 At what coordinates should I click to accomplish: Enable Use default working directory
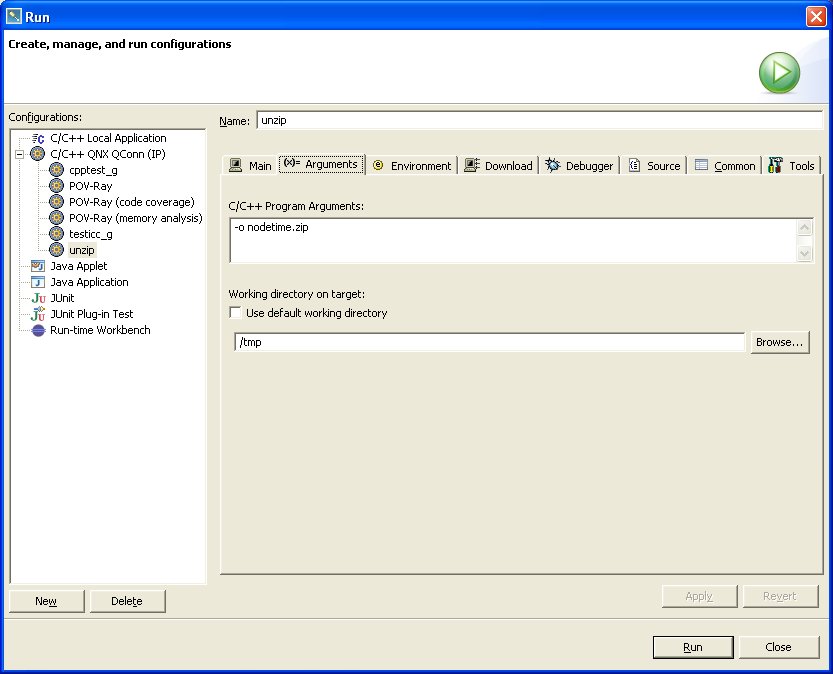coord(236,313)
